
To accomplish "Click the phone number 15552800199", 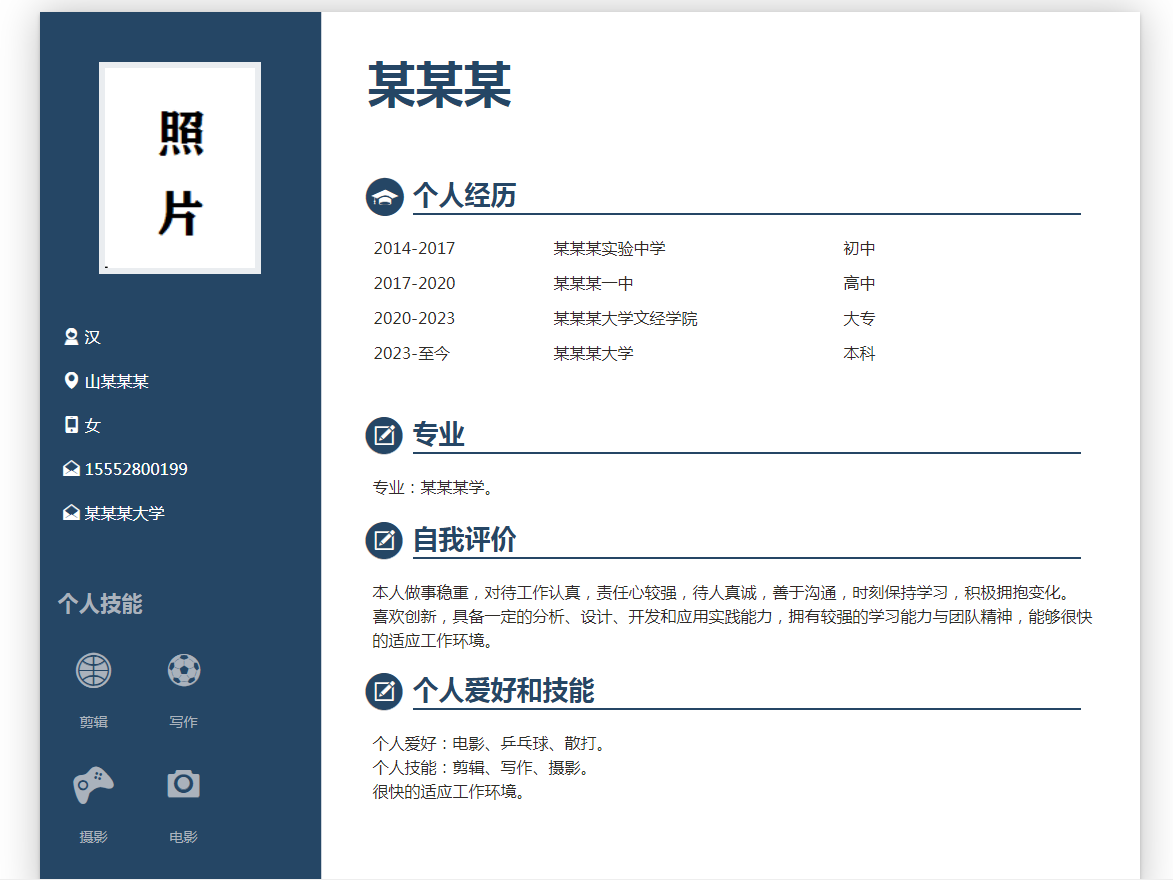I will pyautogui.click(x=136, y=470).
